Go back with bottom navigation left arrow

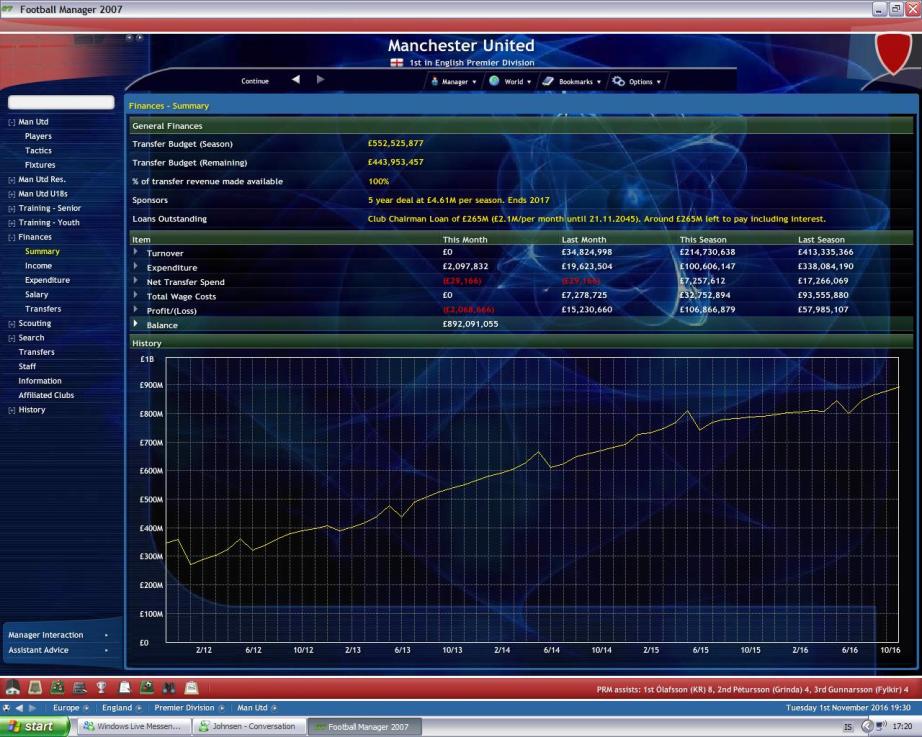19,708
